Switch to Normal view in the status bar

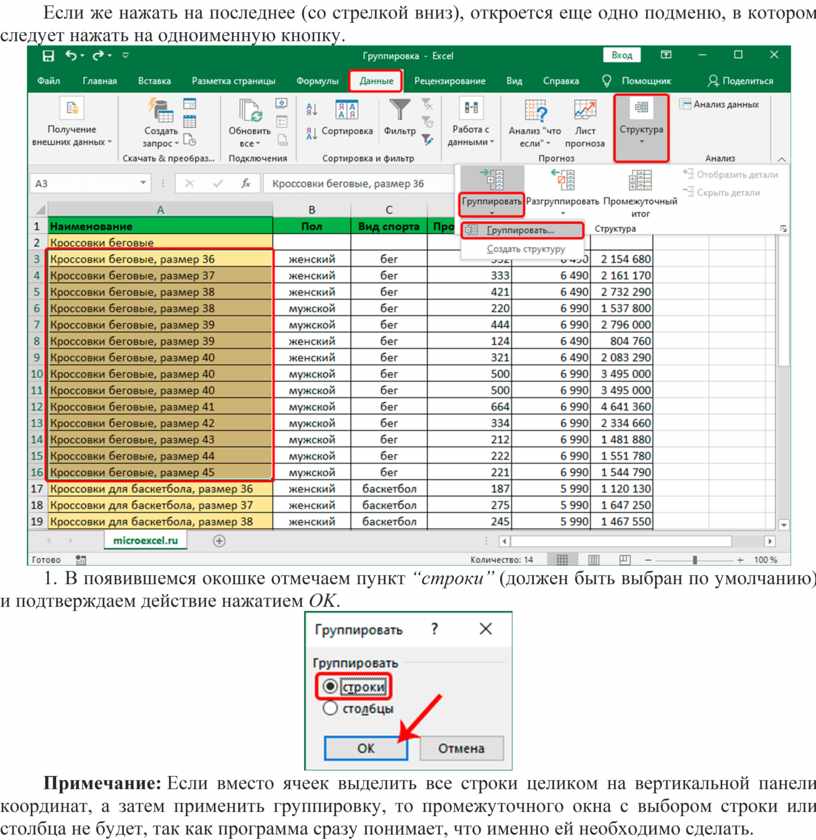(562, 560)
